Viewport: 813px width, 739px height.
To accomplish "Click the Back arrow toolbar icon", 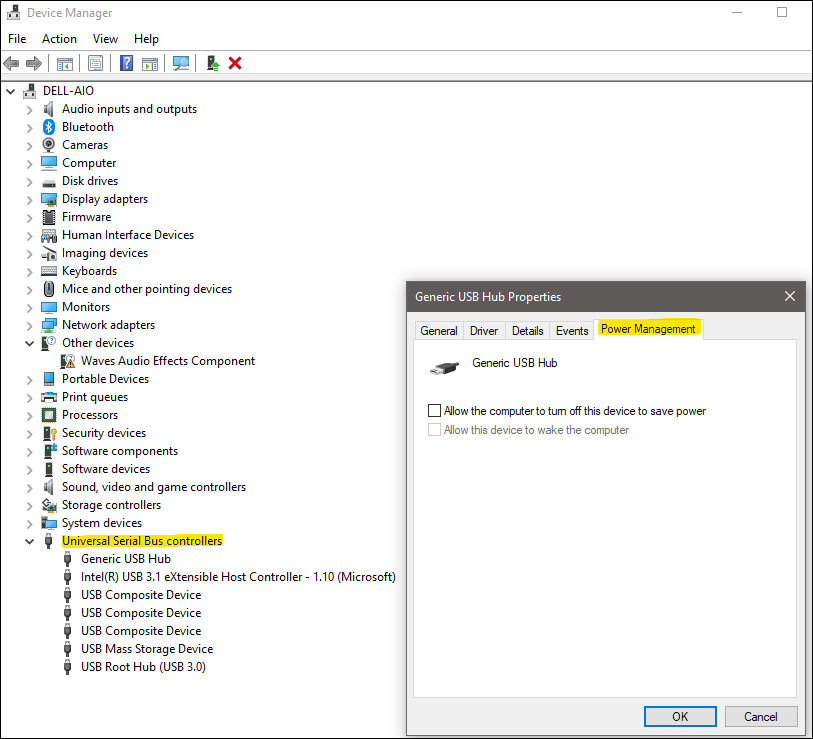I will [x=11, y=64].
